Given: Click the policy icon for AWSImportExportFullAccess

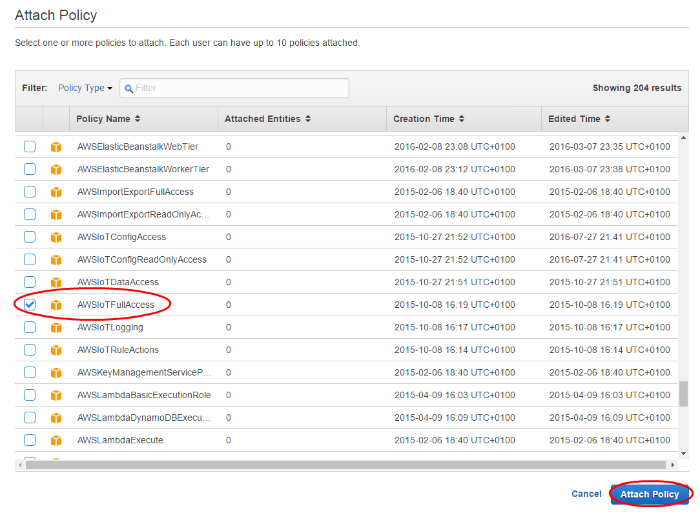Looking at the screenshot, I should tap(56, 192).
